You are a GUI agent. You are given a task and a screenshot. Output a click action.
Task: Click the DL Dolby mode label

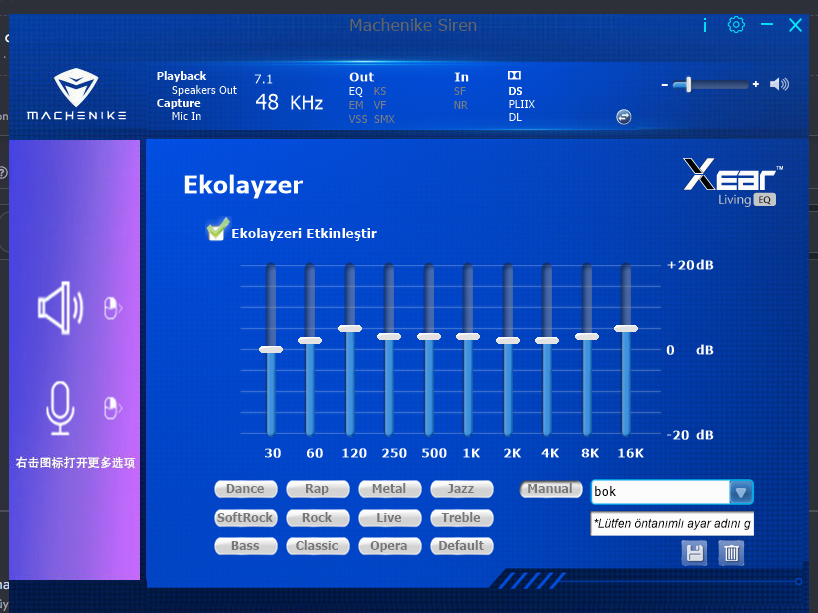pyautogui.click(x=515, y=117)
